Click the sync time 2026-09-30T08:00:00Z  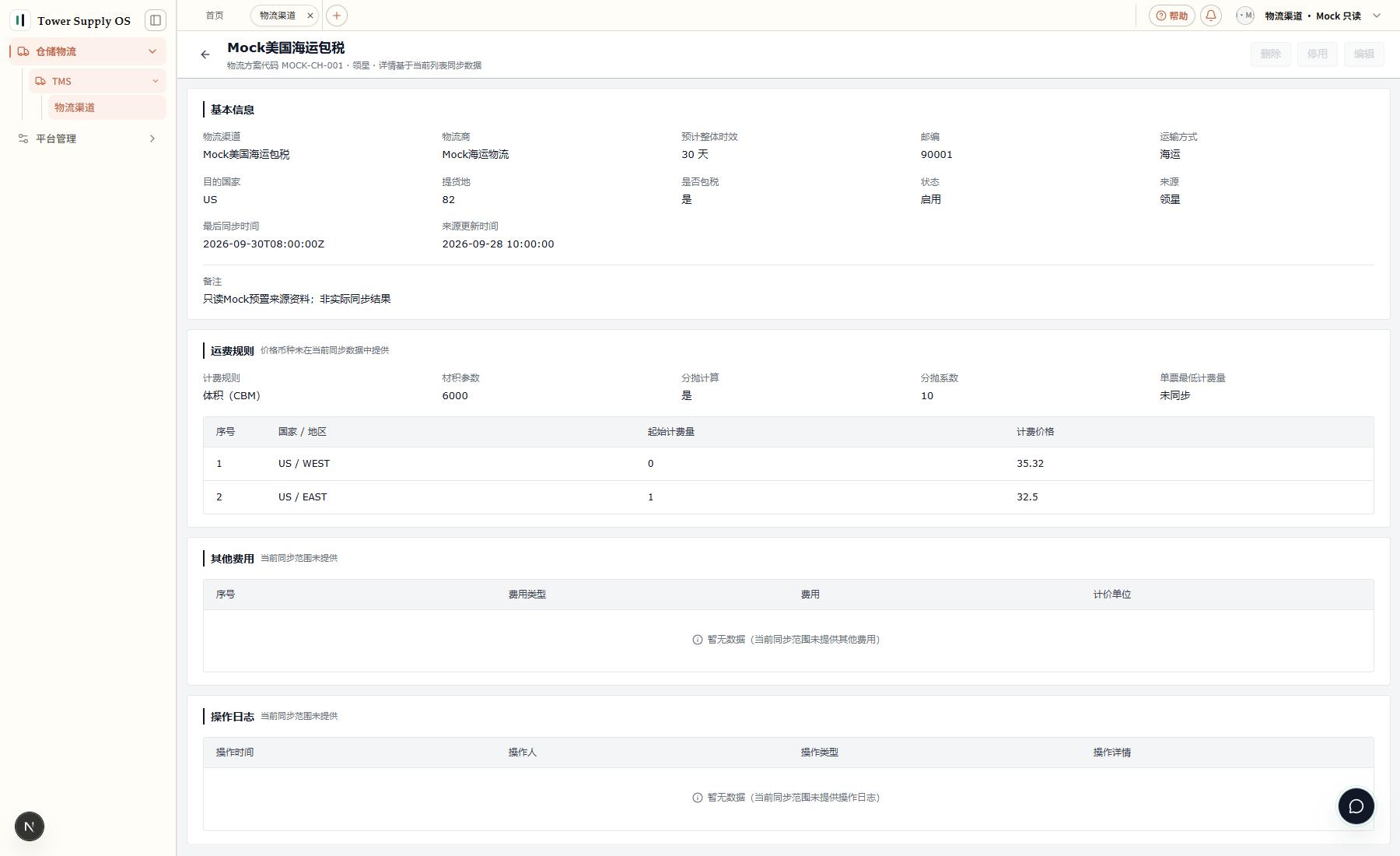pos(264,244)
